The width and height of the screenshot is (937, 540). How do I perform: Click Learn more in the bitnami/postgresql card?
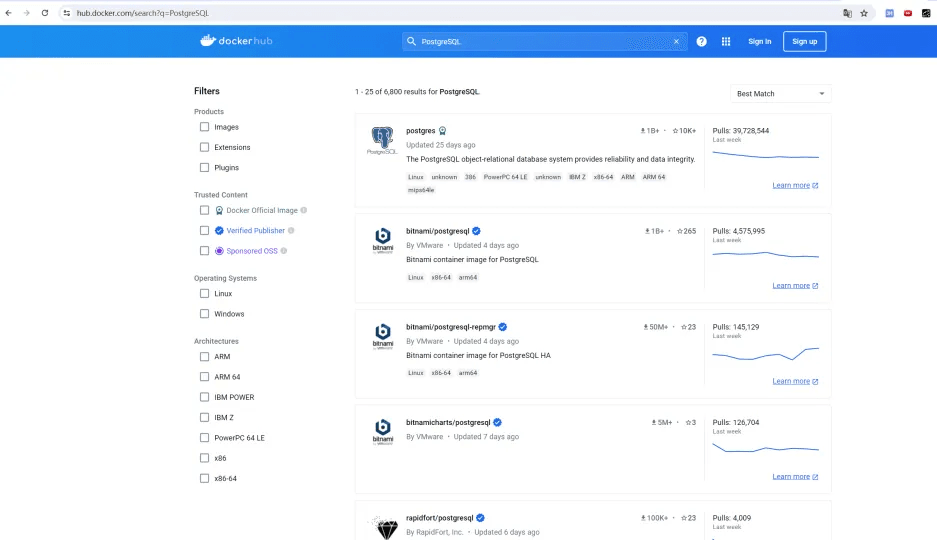[795, 286]
